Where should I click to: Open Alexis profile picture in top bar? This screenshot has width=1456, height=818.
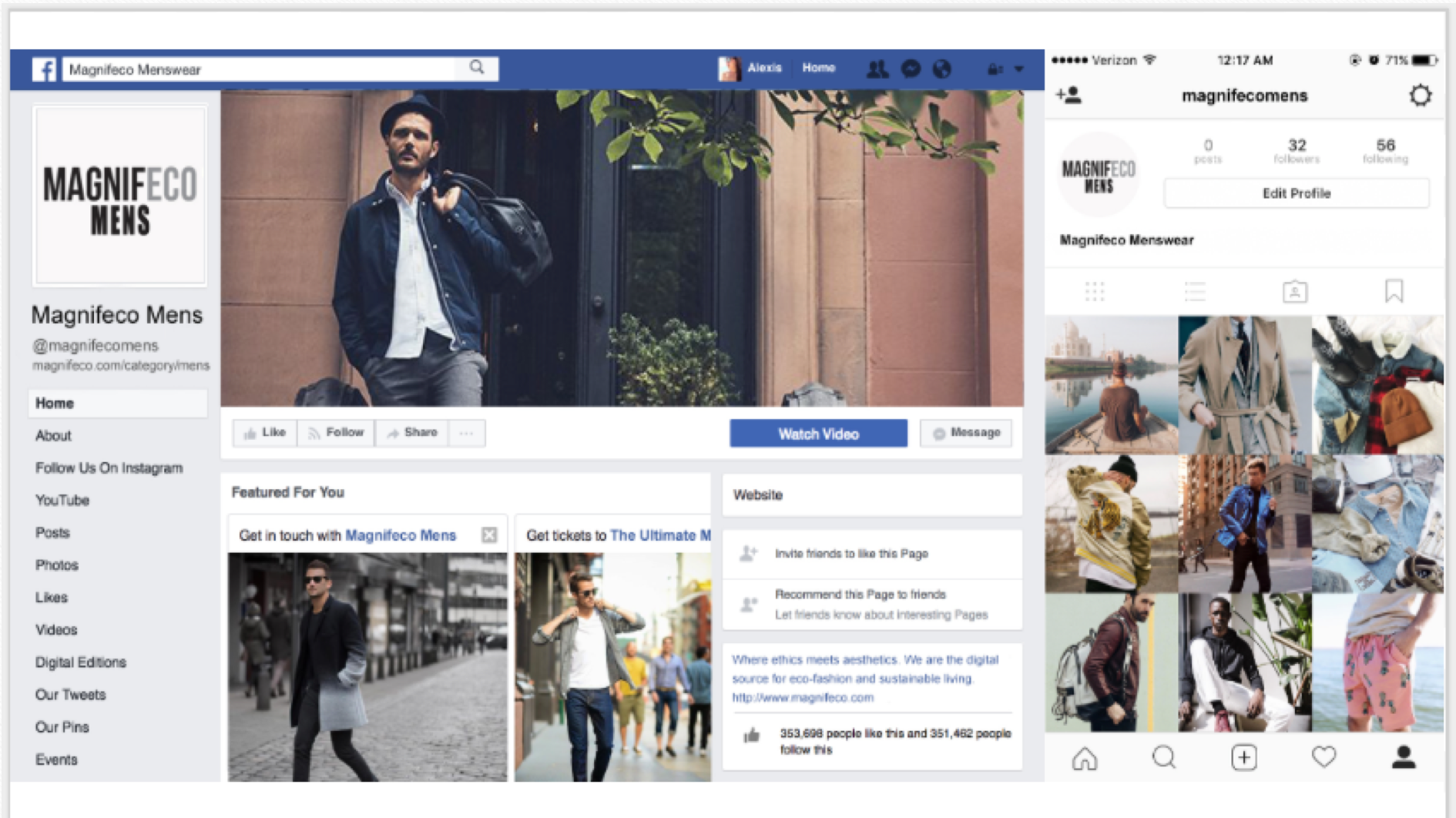tap(729, 69)
